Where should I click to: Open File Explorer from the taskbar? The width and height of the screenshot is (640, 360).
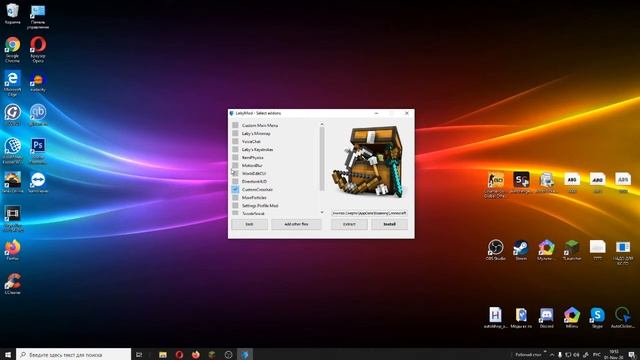click(x=163, y=355)
